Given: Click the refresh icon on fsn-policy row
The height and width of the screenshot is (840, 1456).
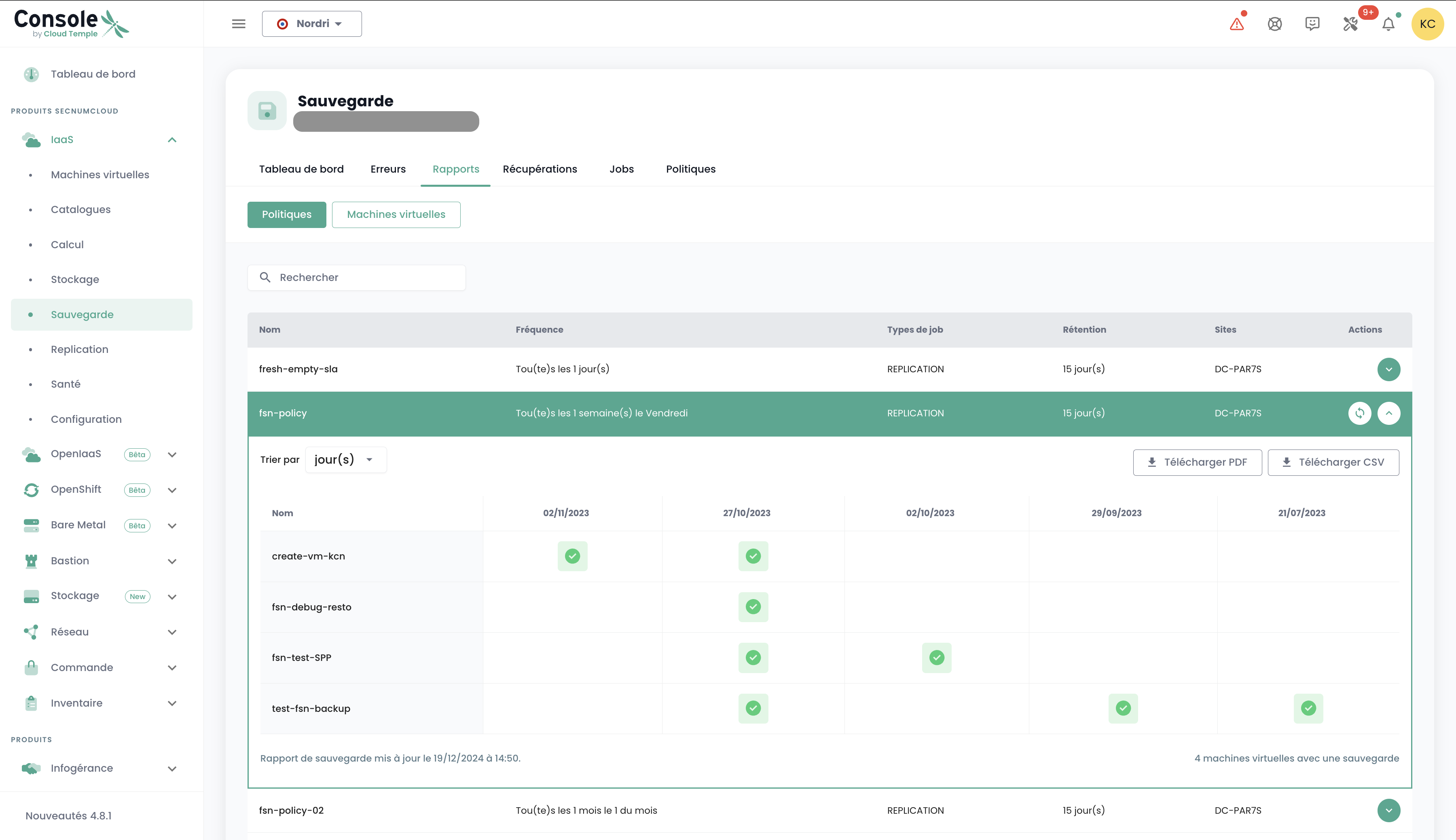Looking at the screenshot, I should point(1360,413).
